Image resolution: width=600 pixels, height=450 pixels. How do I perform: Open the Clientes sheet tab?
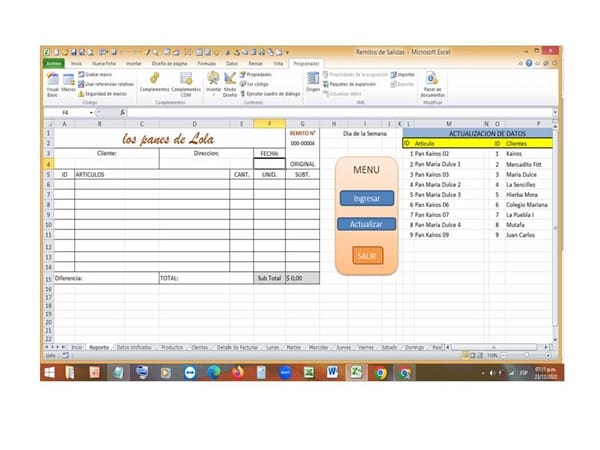[200, 347]
